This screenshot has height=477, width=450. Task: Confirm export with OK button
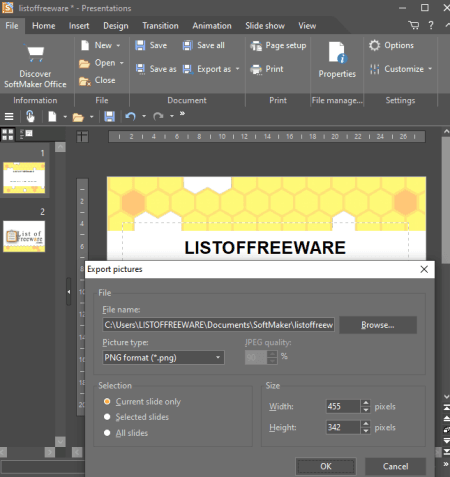coord(326,466)
